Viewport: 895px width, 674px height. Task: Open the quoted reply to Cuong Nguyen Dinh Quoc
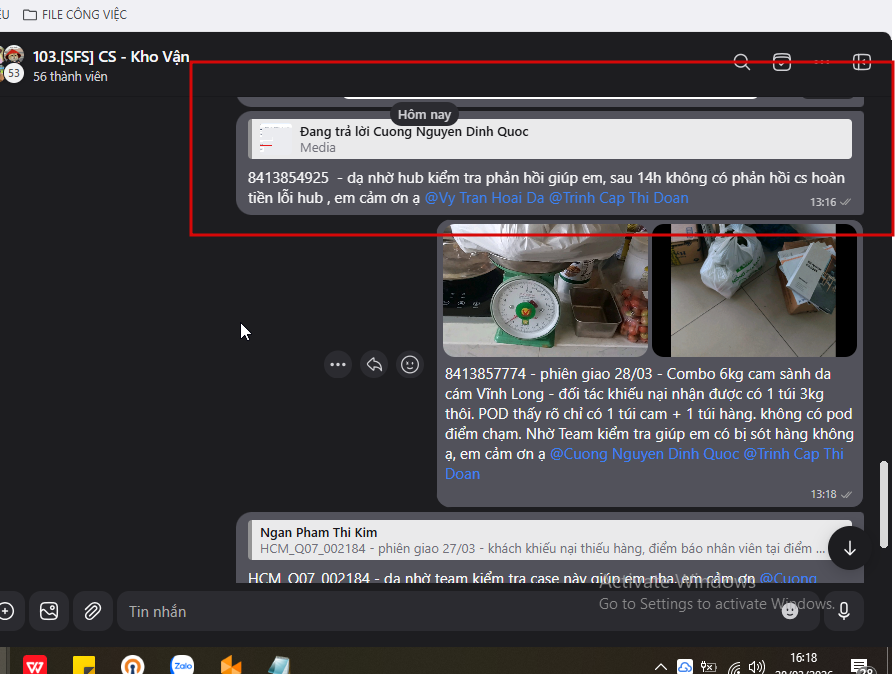pos(550,139)
